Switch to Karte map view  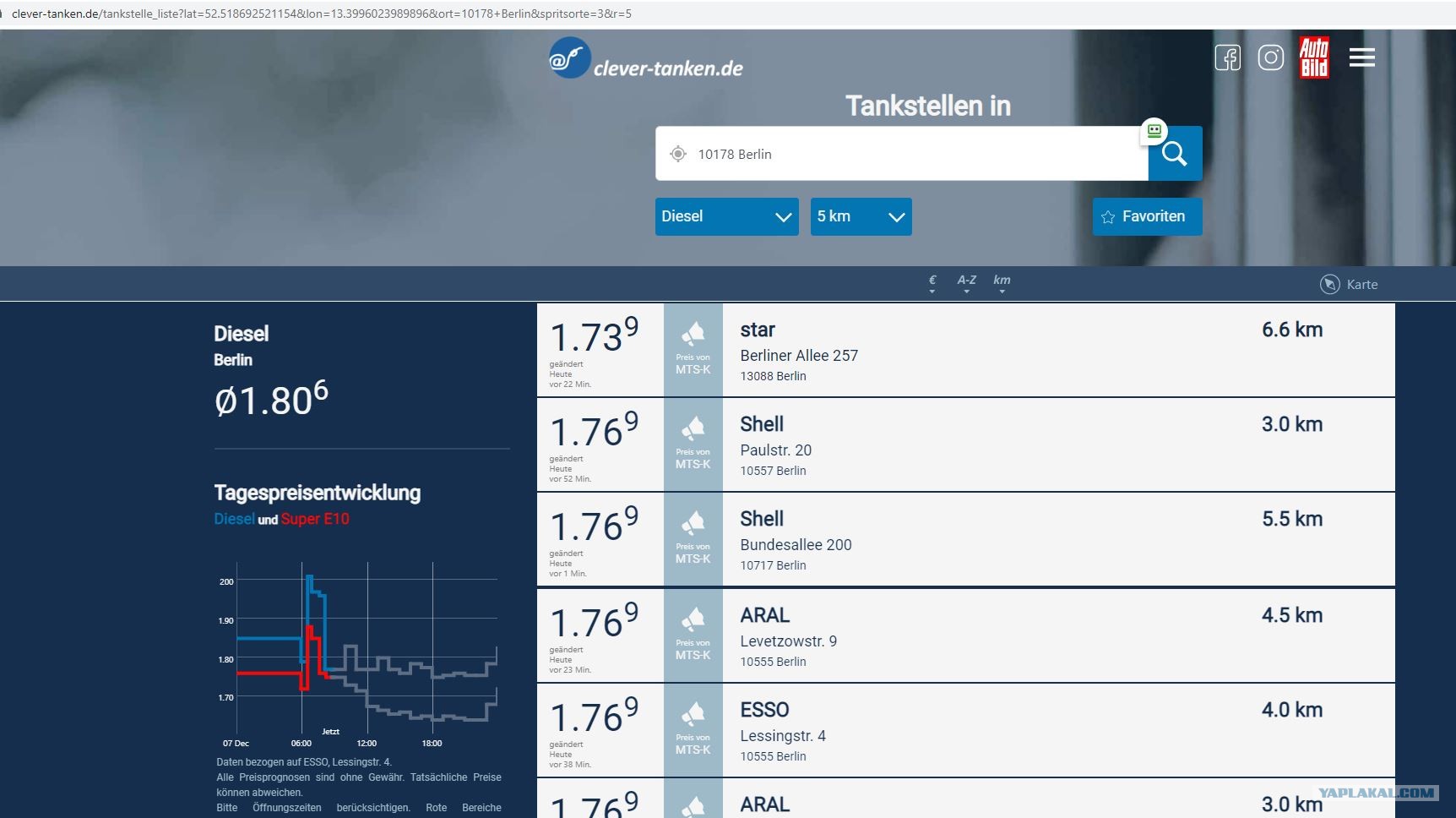[x=1349, y=285]
